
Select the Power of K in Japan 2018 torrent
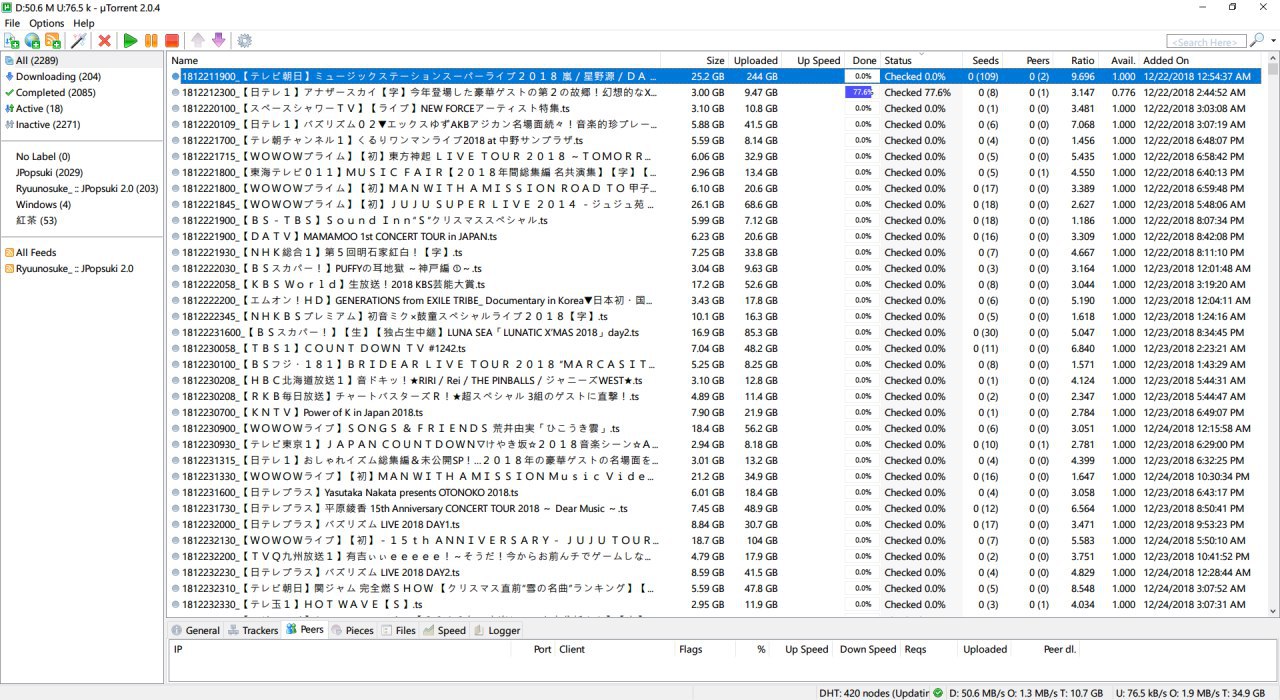click(x=717, y=413)
